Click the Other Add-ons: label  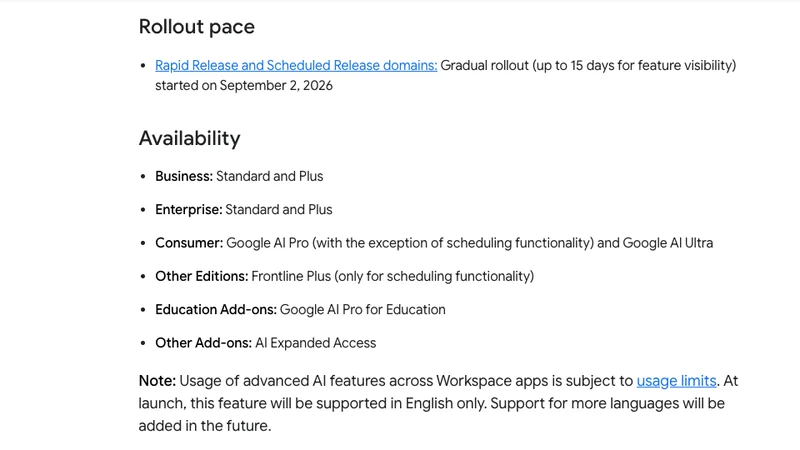204,343
